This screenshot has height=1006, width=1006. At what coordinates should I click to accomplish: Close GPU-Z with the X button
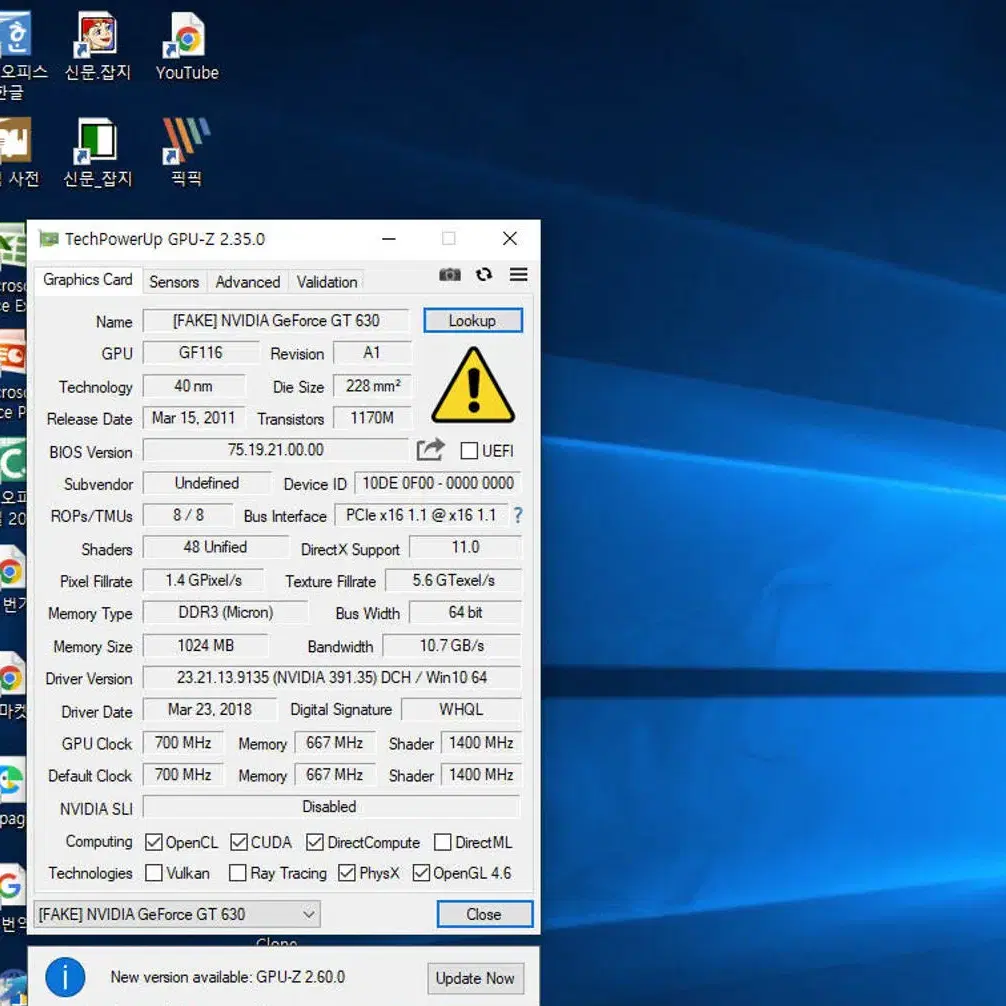[x=510, y=239]
